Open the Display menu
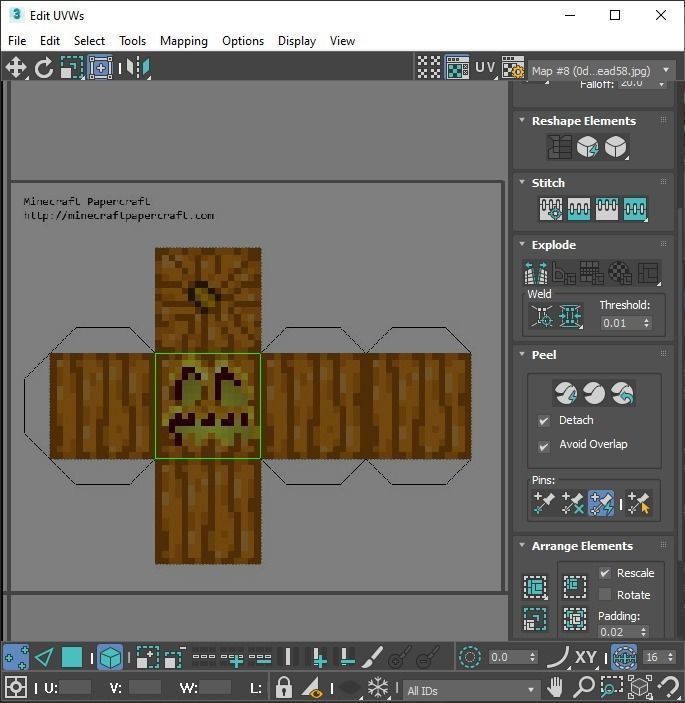The height and width of the screenshot is (703, 685). 297,41
